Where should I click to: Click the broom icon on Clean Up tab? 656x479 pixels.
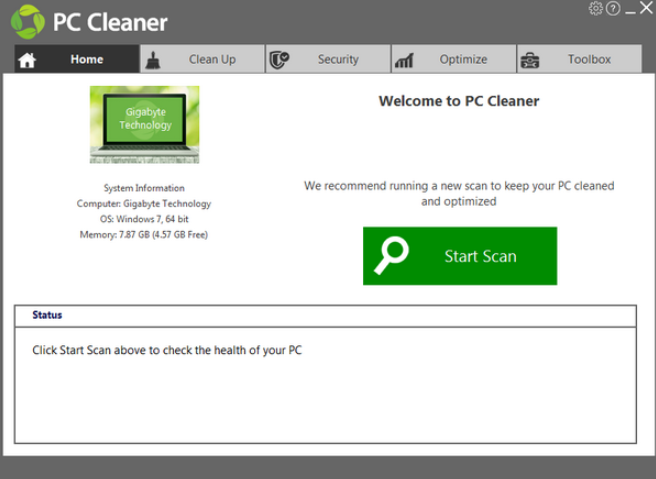pos(153,60)
